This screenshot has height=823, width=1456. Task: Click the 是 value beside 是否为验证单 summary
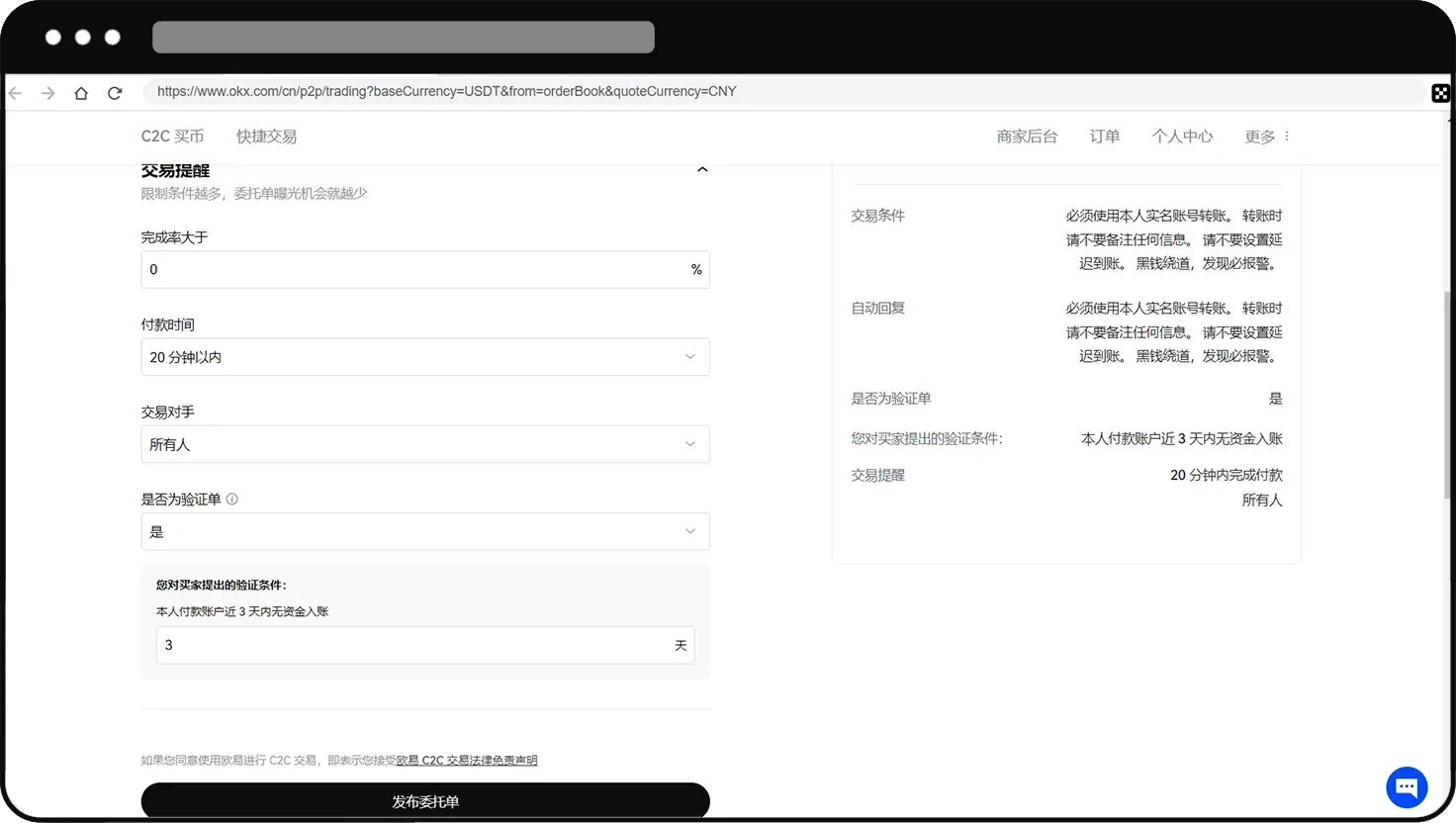point(1276,399)
